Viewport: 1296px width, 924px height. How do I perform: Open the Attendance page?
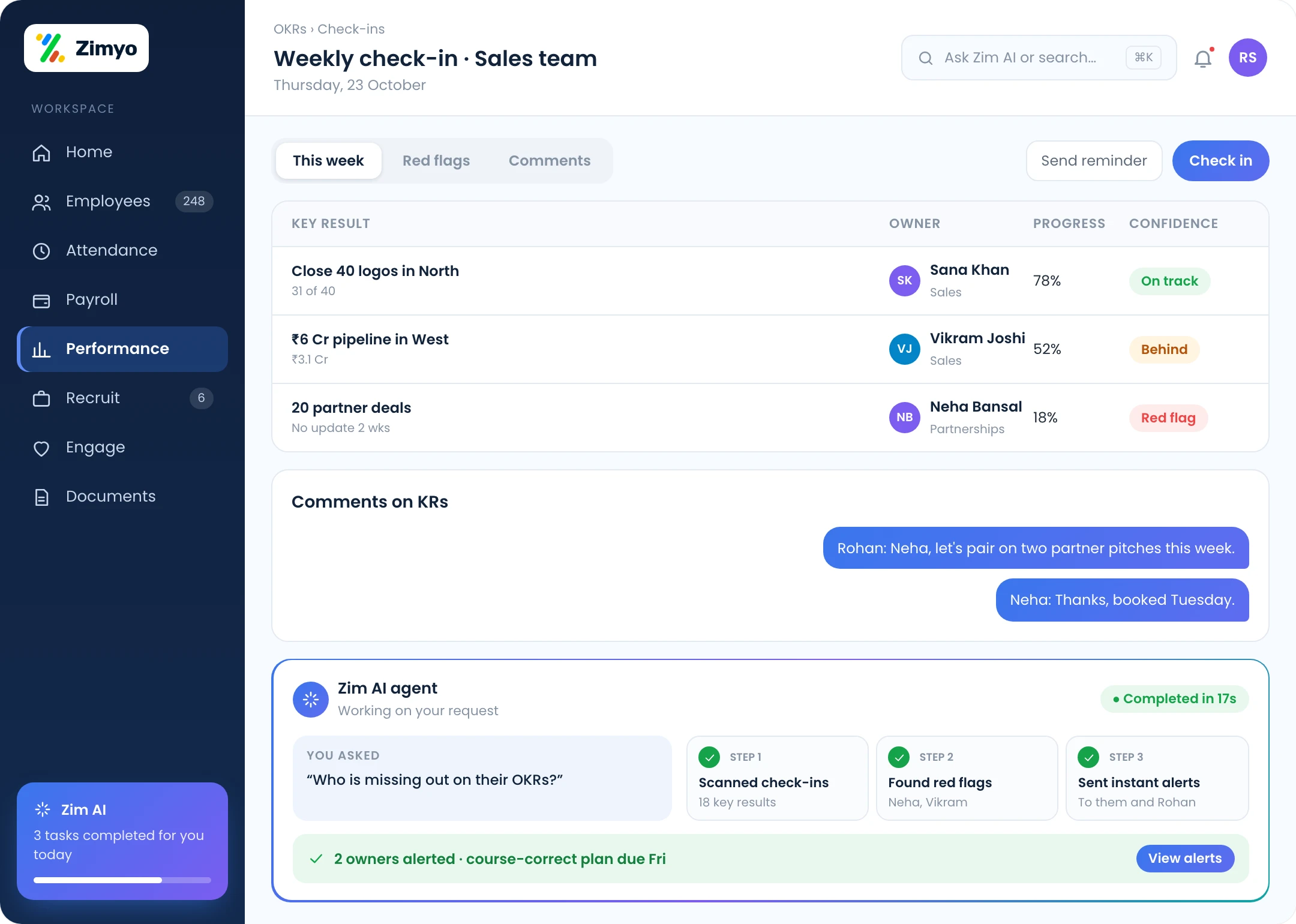[122, 250]
